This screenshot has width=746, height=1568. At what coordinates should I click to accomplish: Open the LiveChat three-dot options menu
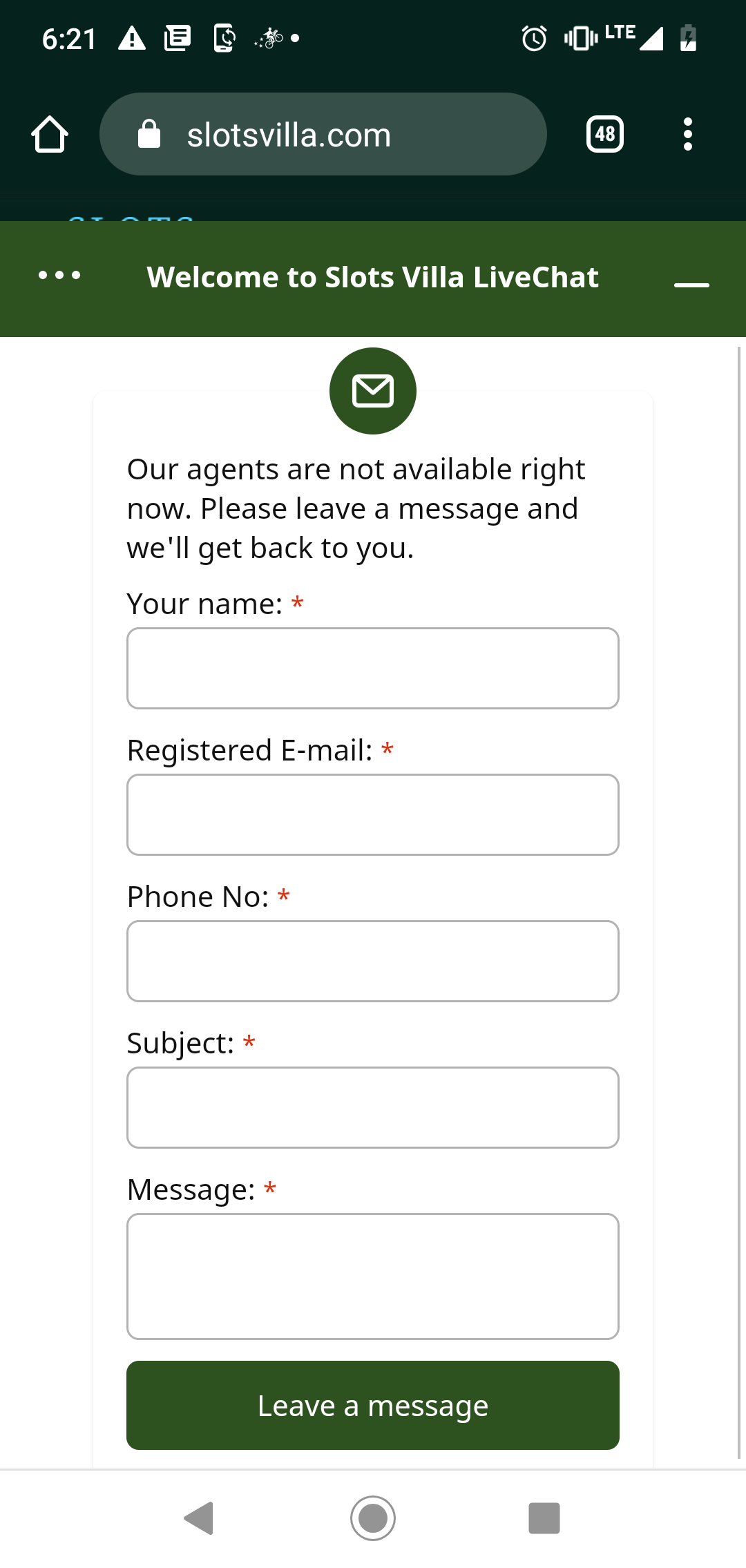click(x=59, y=276)
